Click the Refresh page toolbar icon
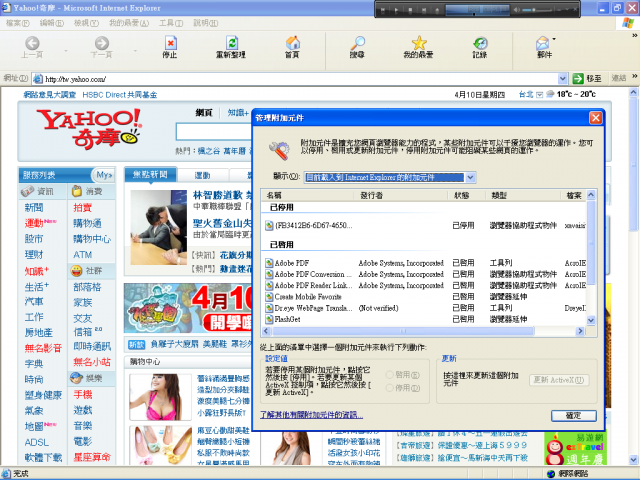 [x=231, y=42]
